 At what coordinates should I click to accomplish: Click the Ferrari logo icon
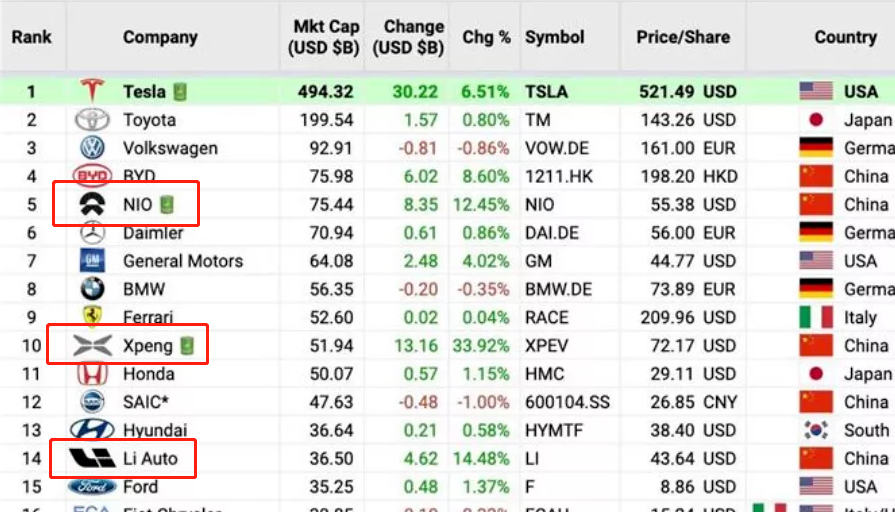(x=92, y=318)
